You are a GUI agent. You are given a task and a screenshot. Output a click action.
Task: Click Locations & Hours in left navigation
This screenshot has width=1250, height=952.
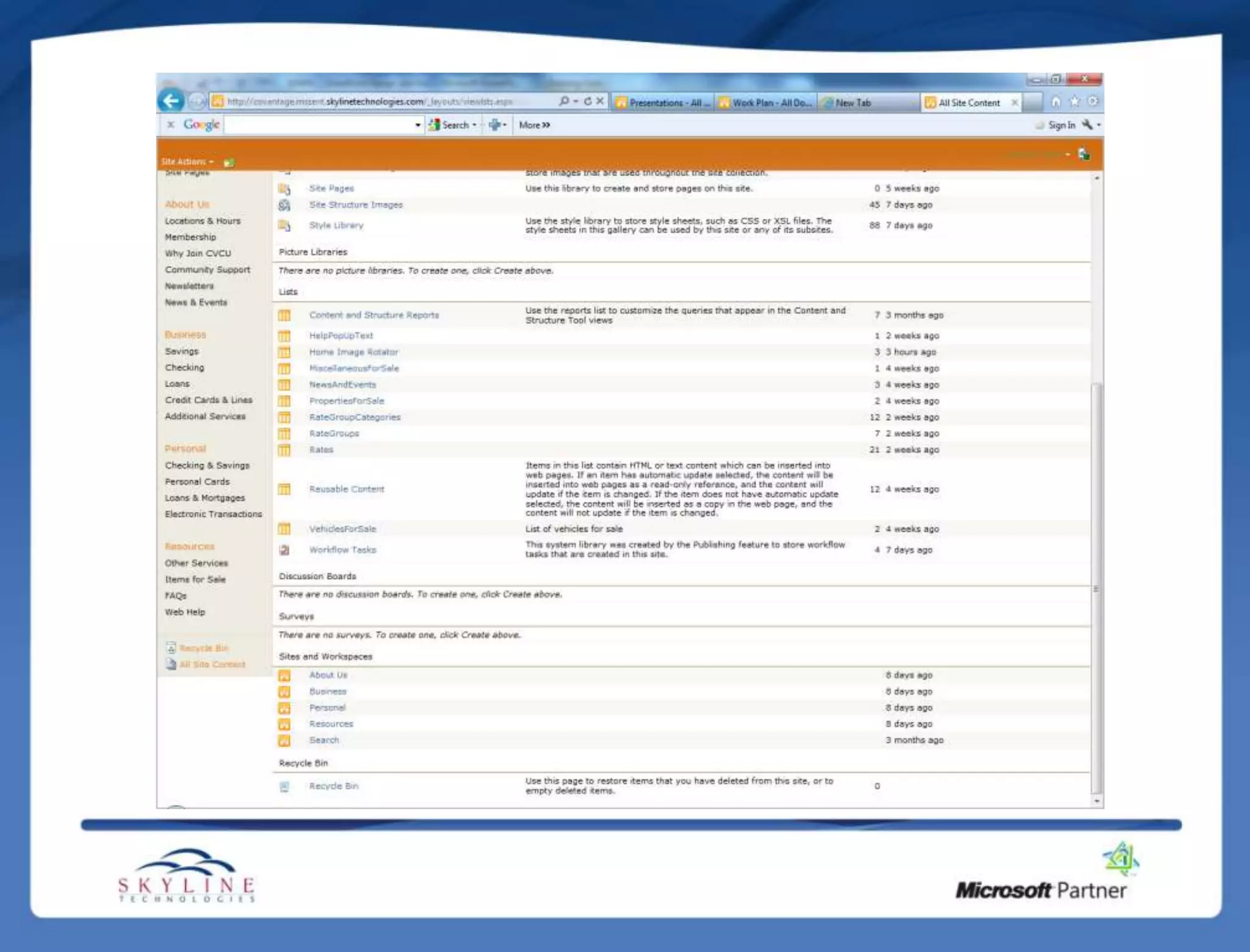click(203, 221)
